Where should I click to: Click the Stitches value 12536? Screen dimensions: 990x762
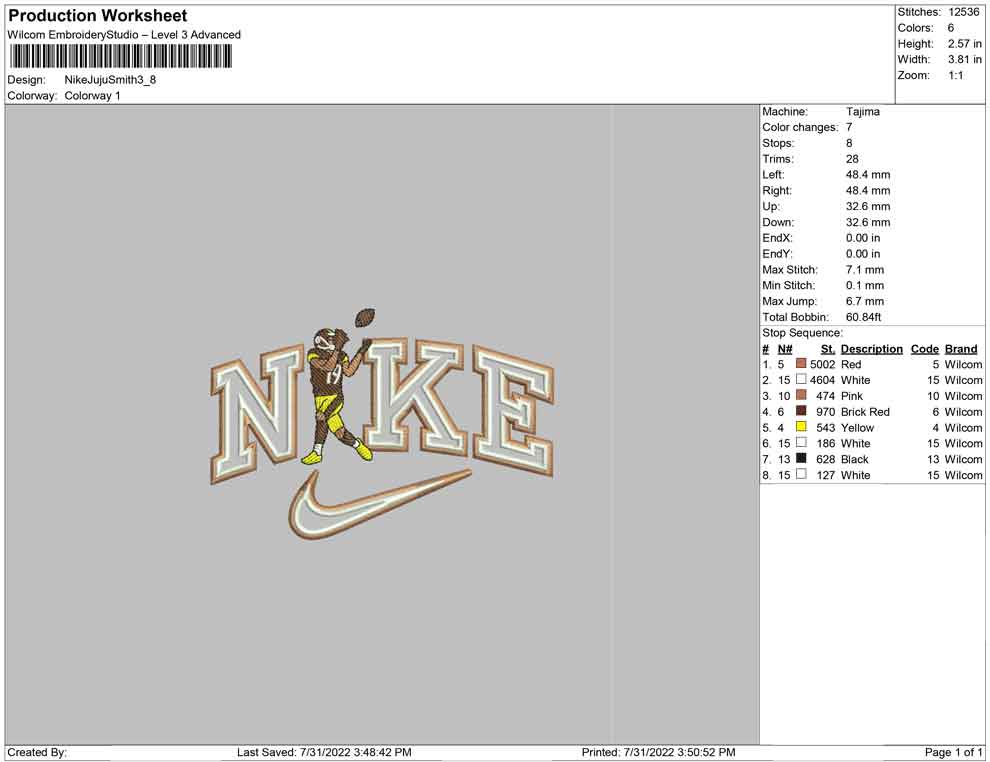tap(963, 12)
